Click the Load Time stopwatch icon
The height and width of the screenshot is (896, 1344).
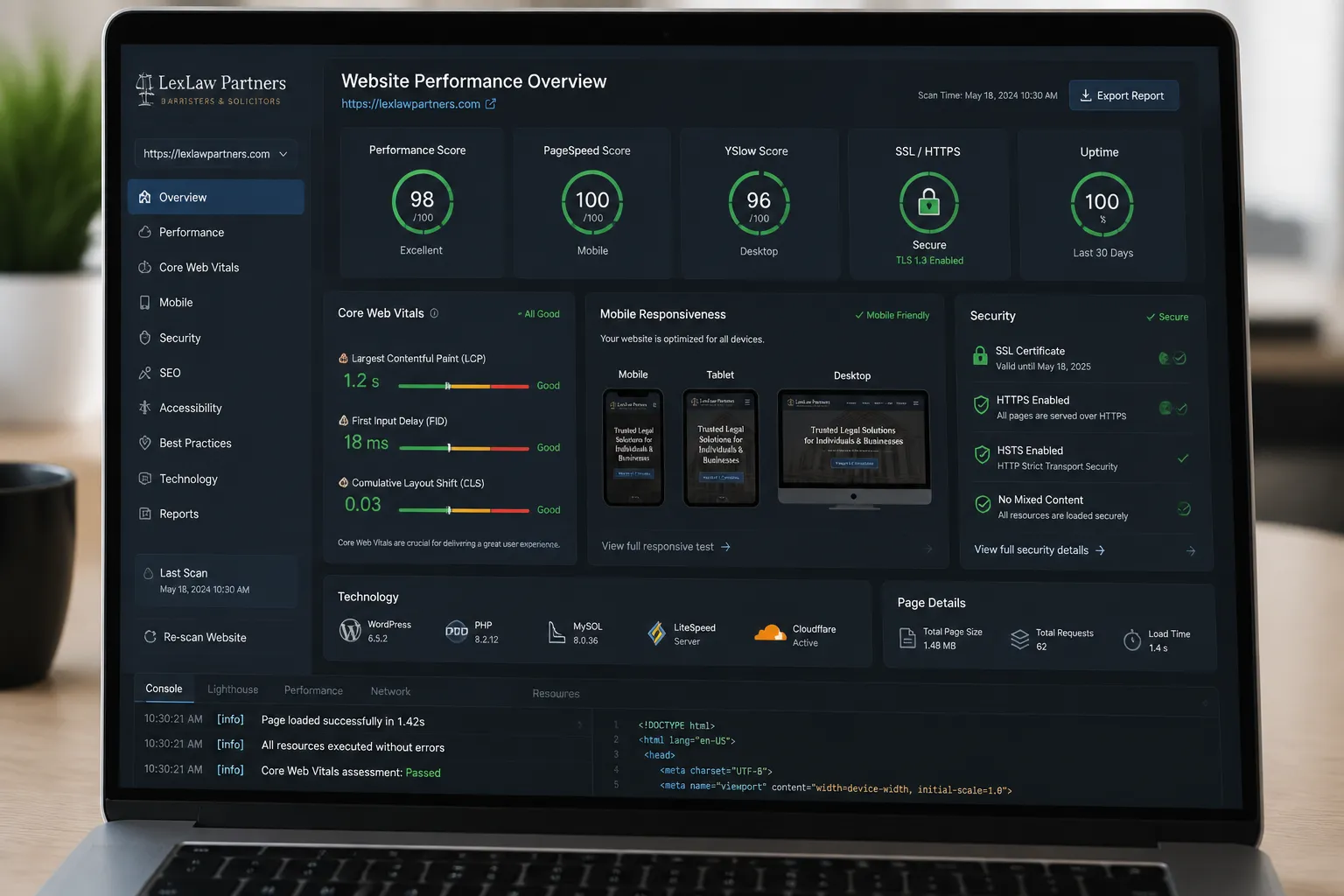1132,640
